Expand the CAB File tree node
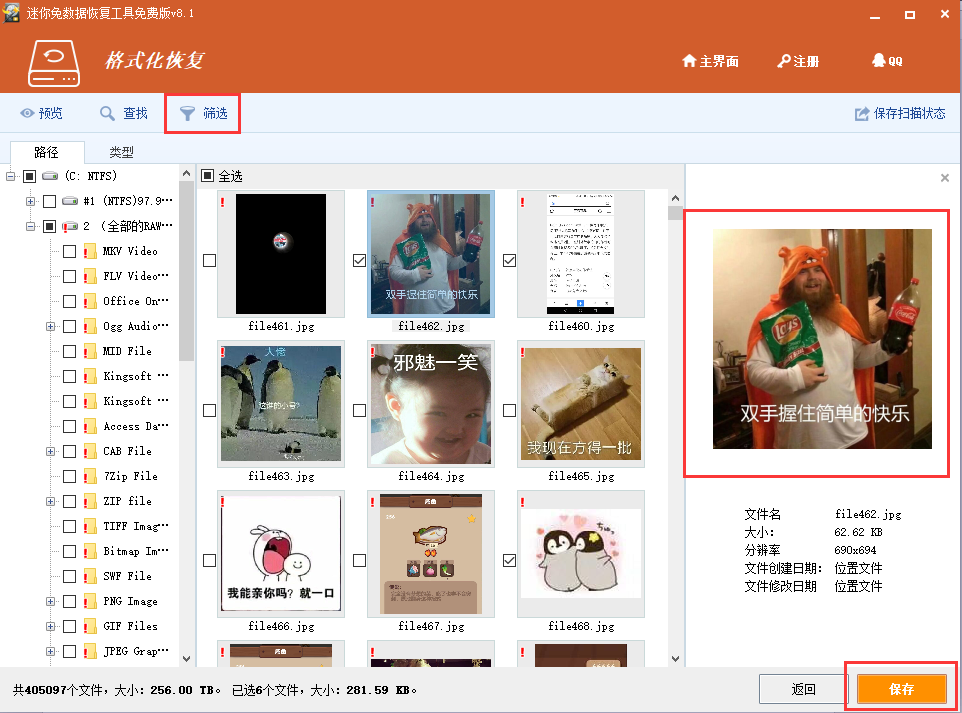The height and width of the screenshot is (713, 962). click(x=50, y=452)
